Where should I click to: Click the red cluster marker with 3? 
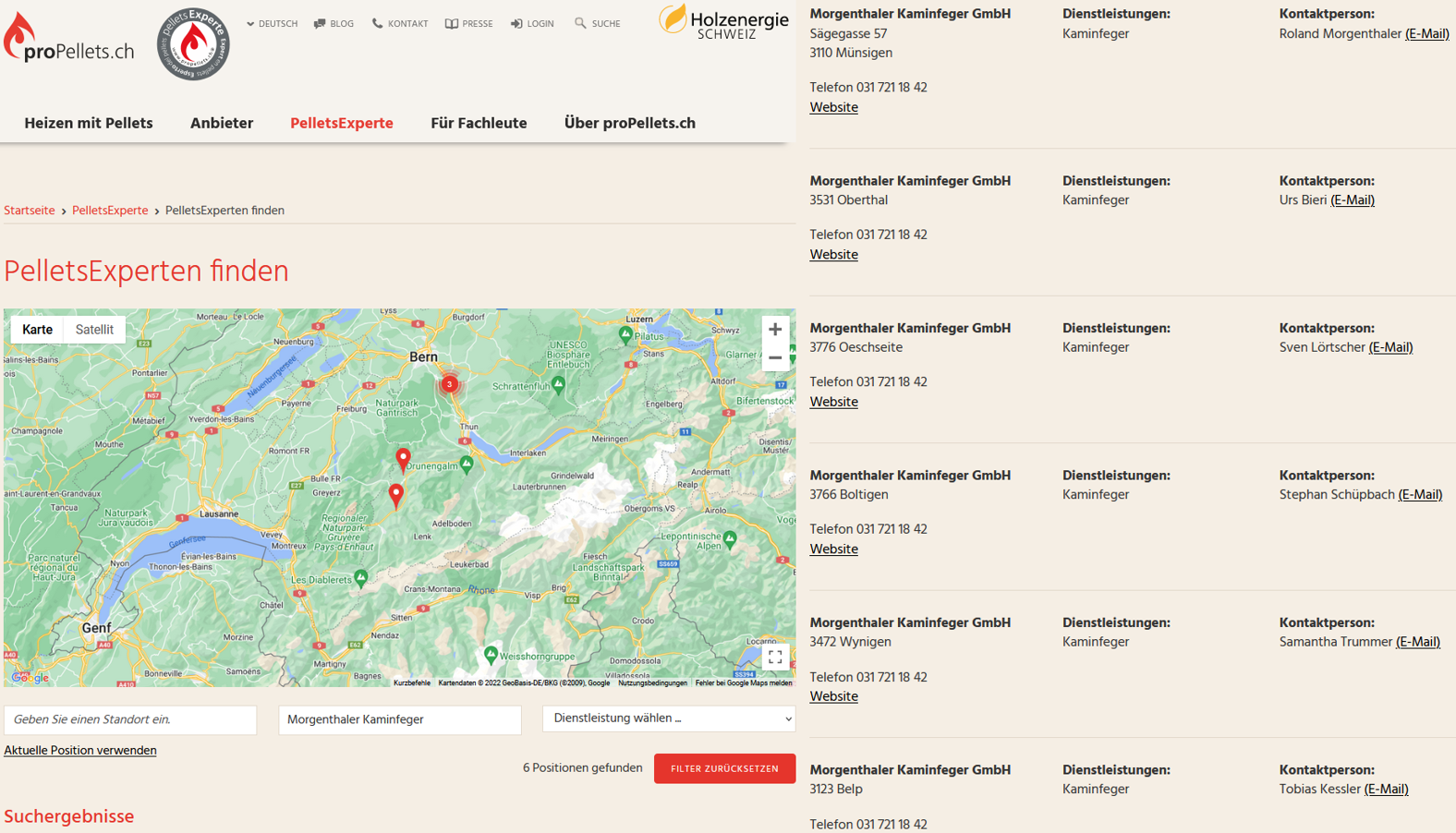click(x=449, y=384)
